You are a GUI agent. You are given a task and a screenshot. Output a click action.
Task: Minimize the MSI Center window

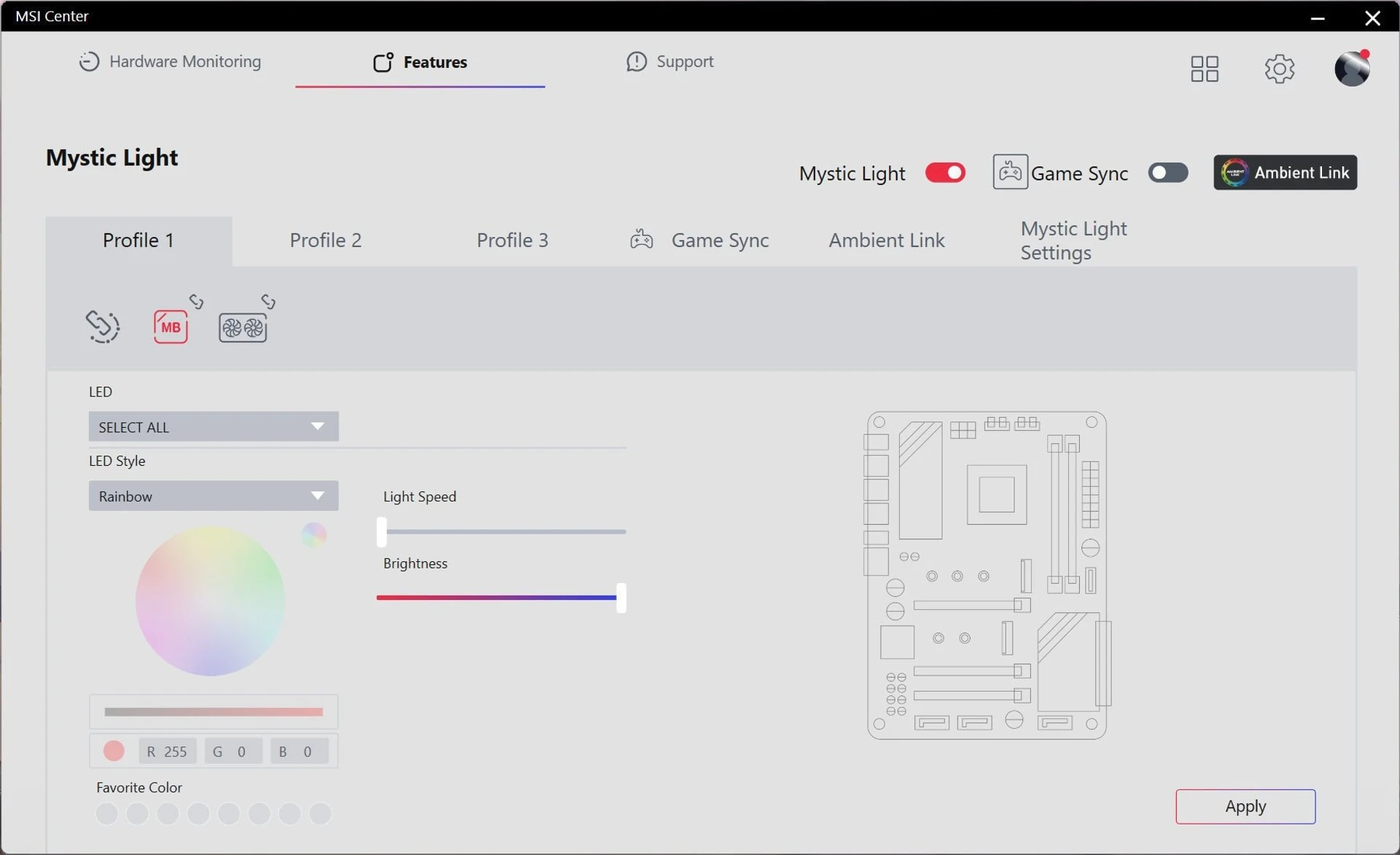point(1318,17)
